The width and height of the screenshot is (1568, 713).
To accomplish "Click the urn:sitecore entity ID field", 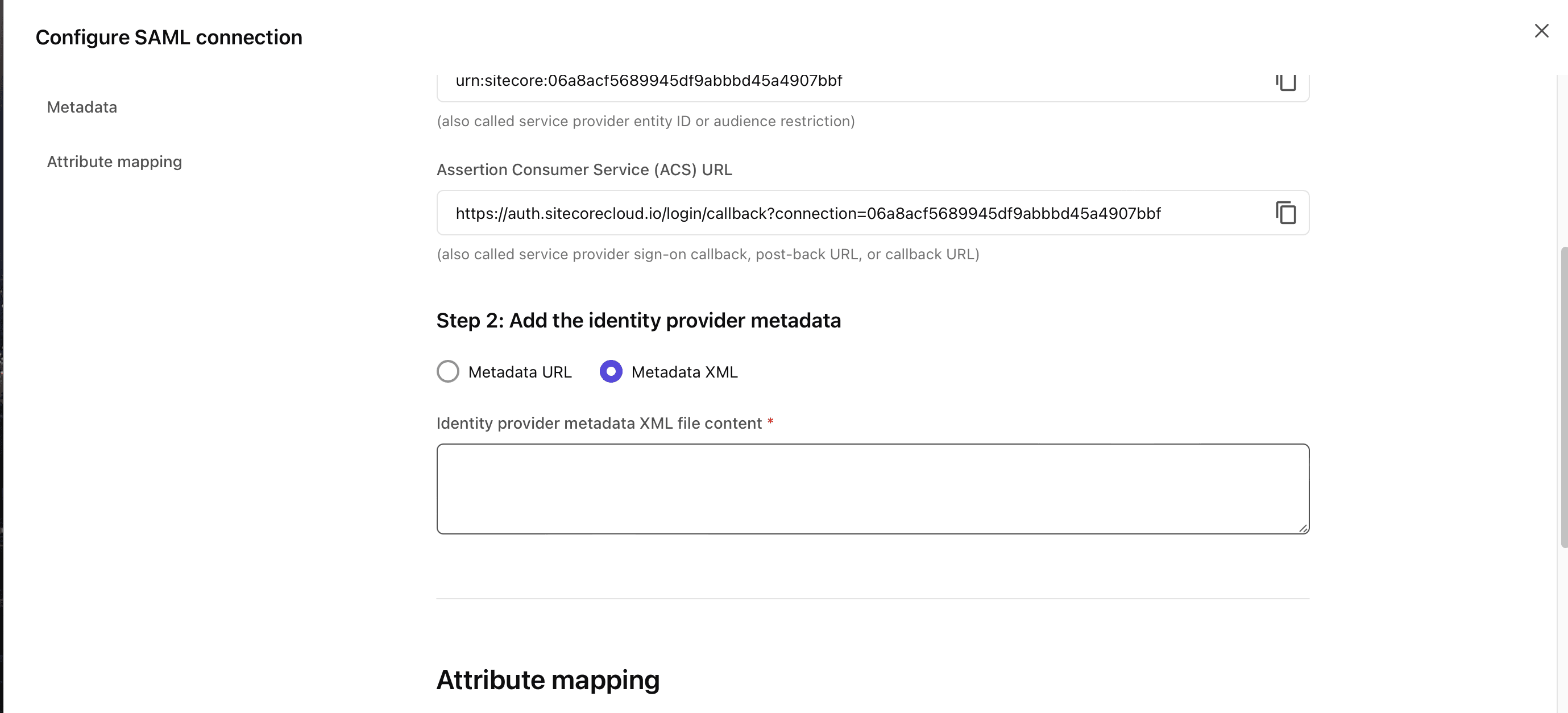I will [852, 82].
